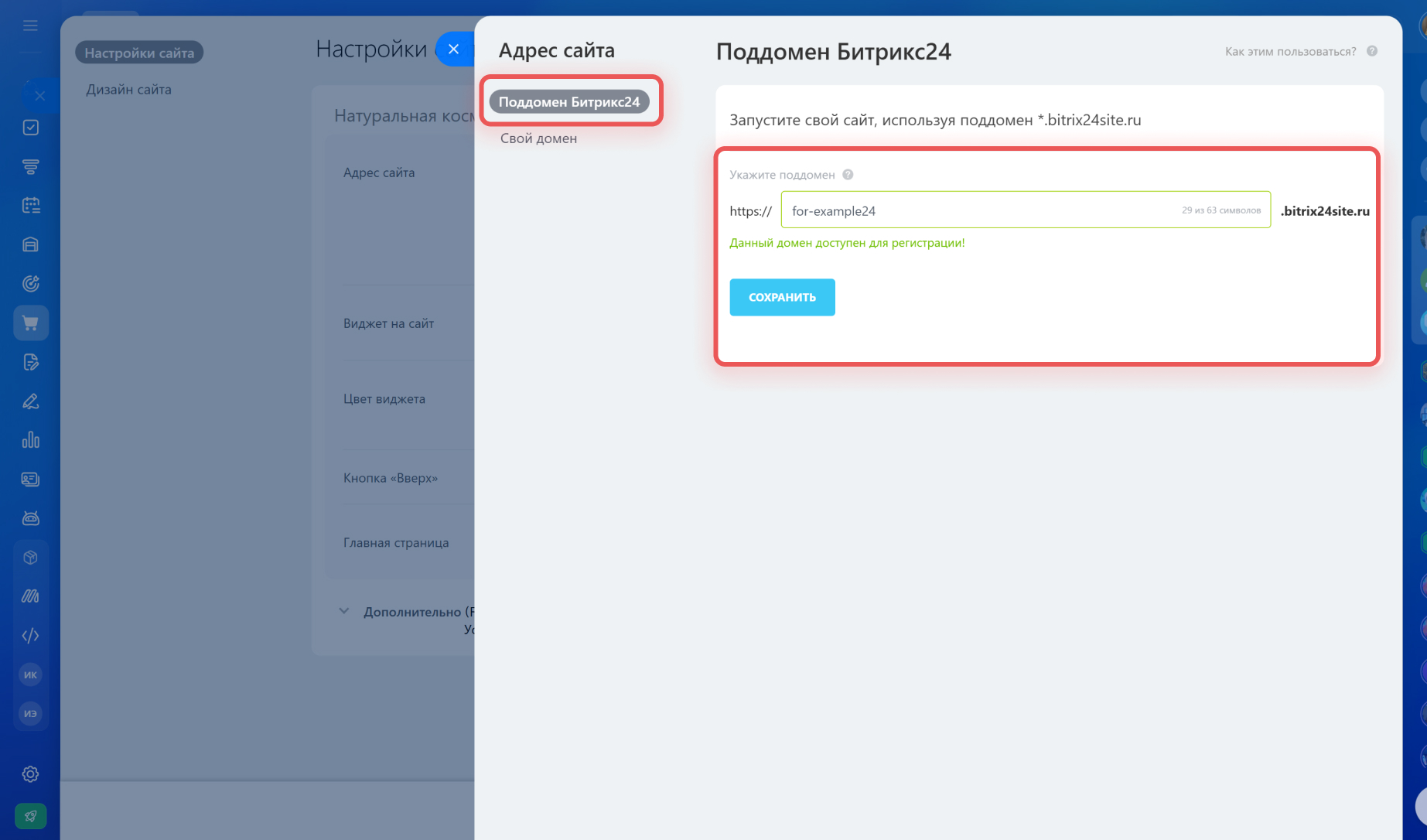1427x840 pixels.
Task: Open the contact card icon in sidebar
Action: 31,480
